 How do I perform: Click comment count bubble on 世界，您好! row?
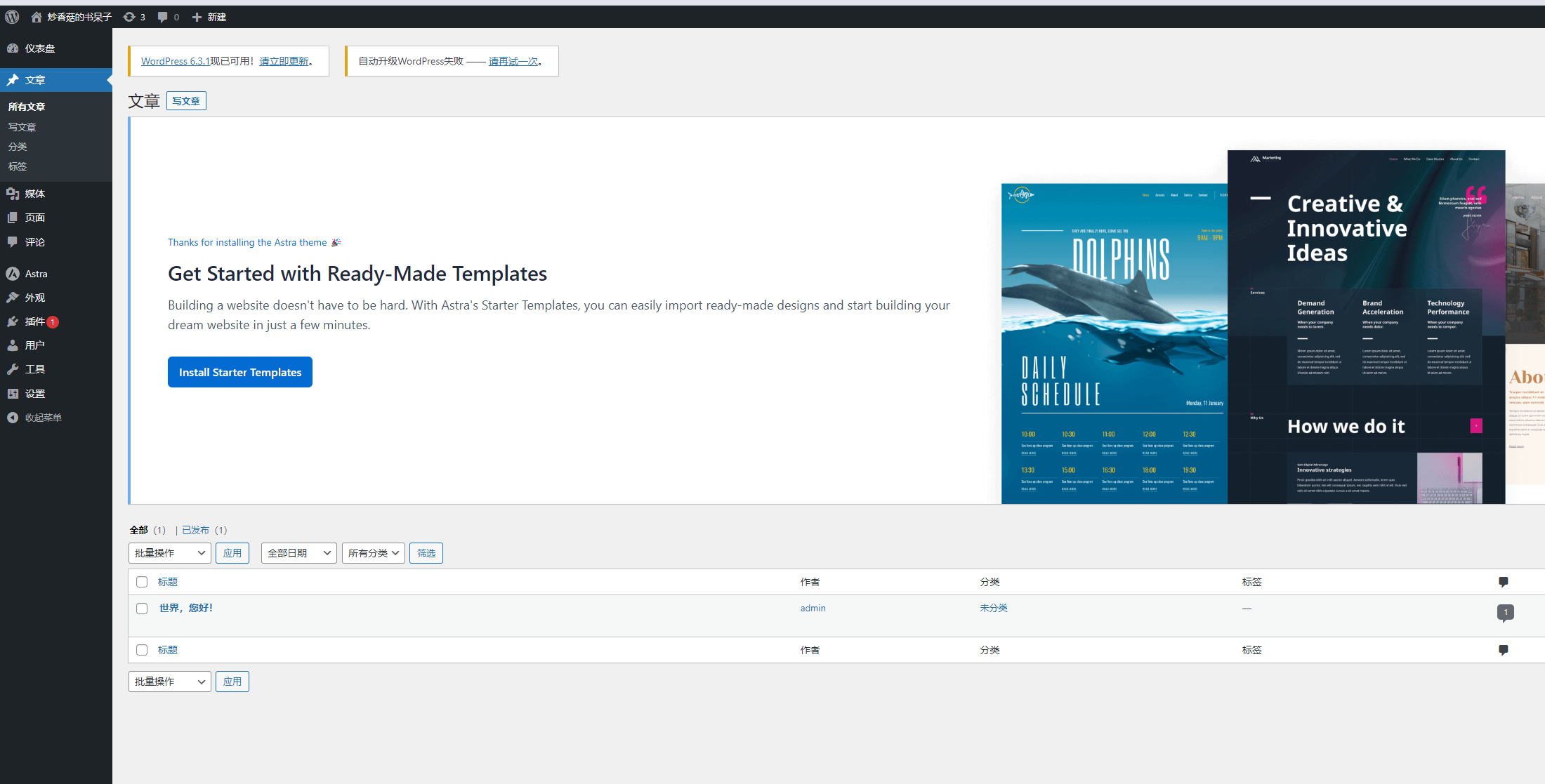coord(1505,612)
